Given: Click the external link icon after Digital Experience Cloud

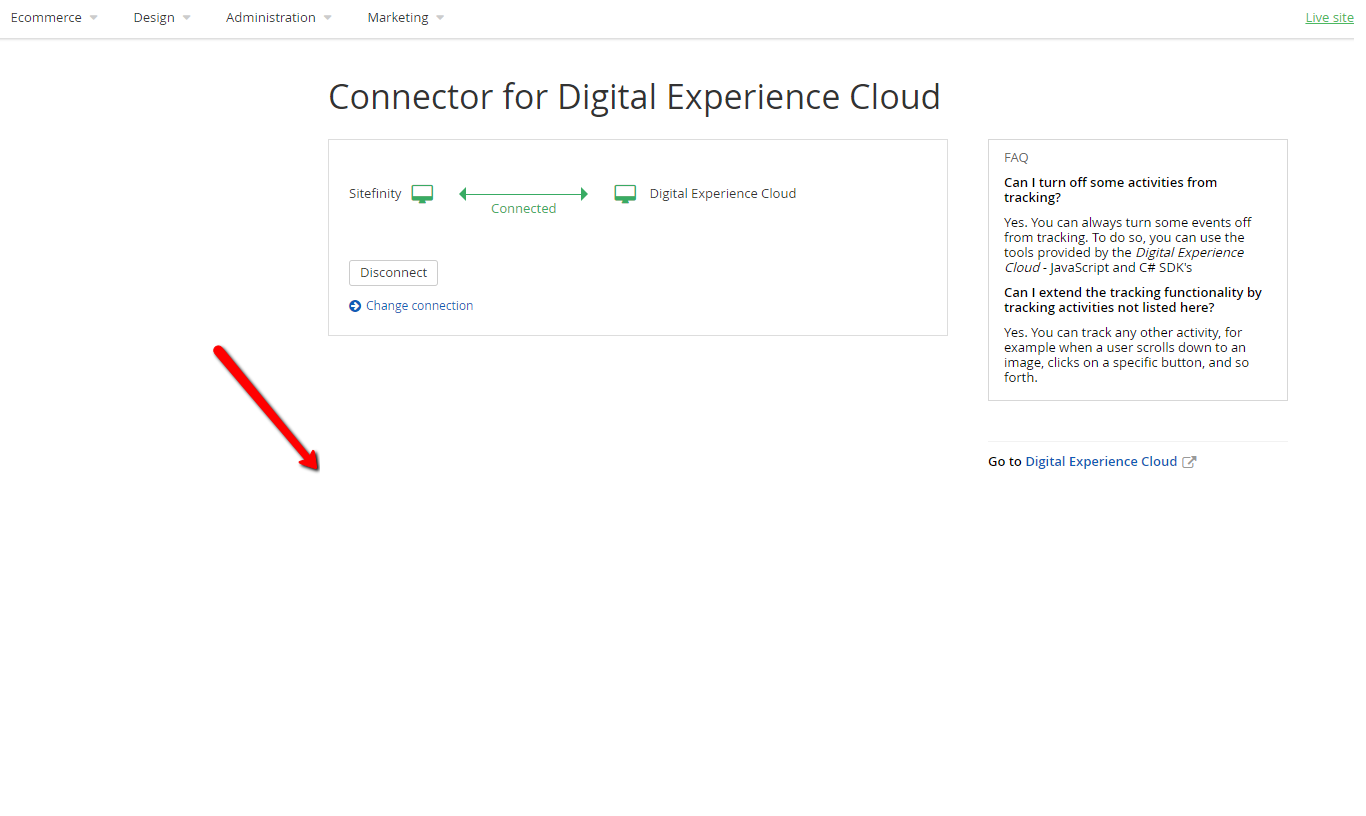Looking at the screenshot, I should (1189, 462).
